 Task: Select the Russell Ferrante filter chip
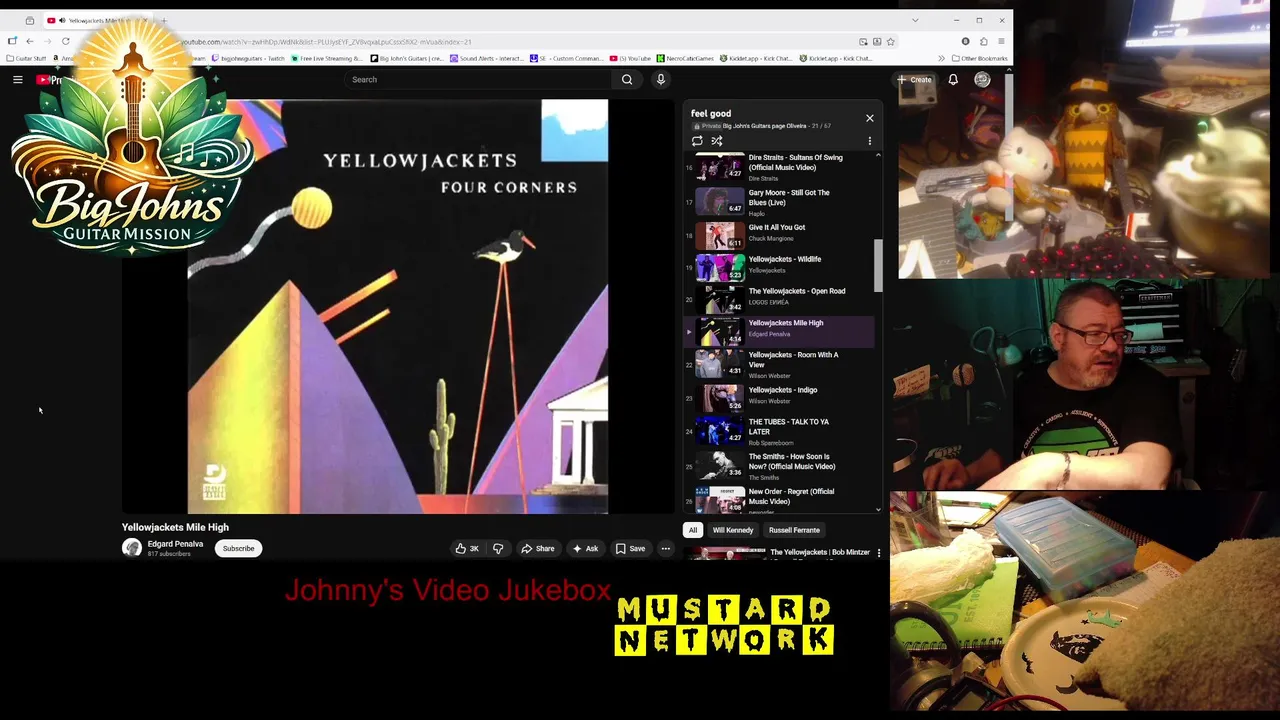point(794,530)
